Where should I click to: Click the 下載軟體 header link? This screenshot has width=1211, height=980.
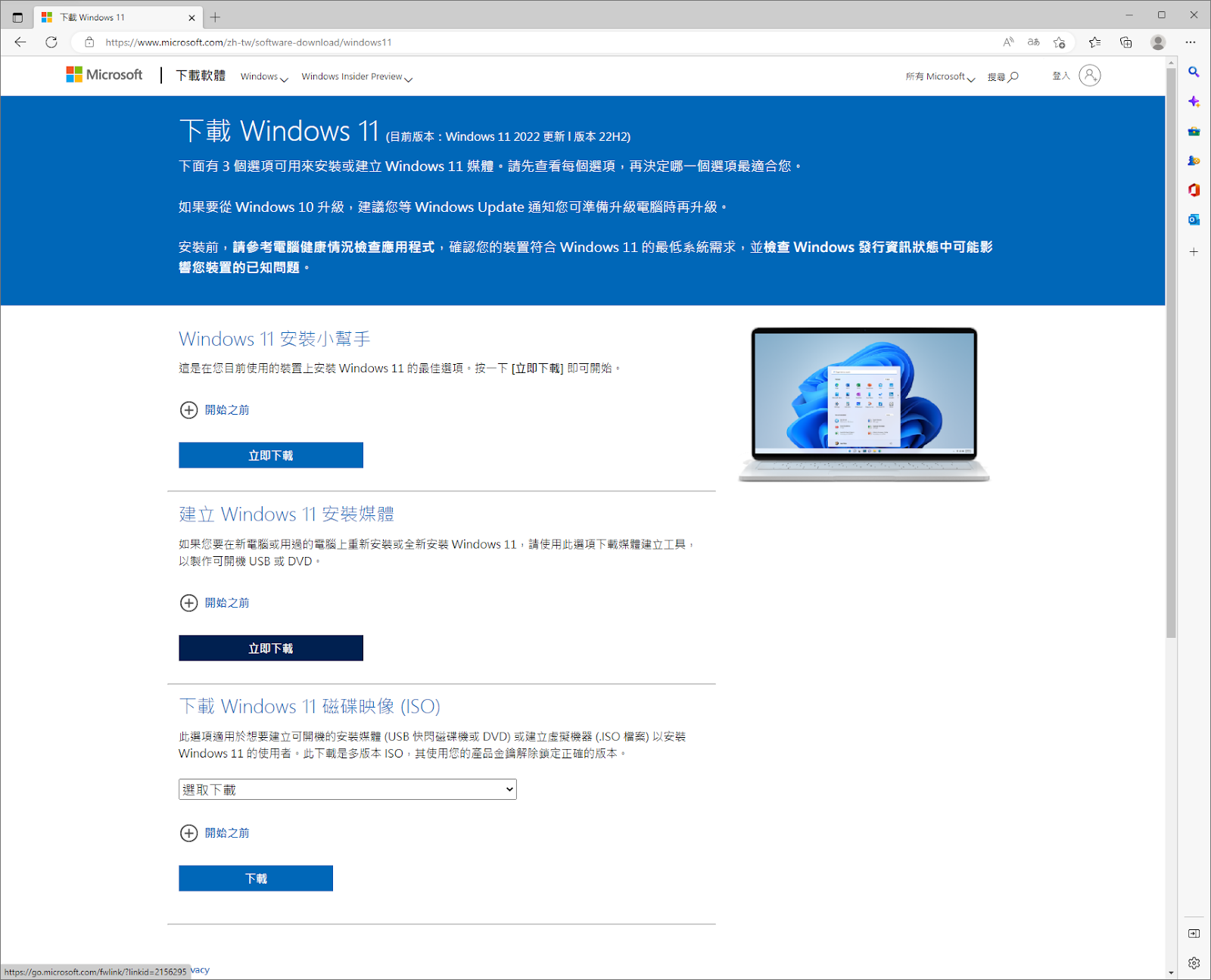pyautogui.click(x=201, y=75)
